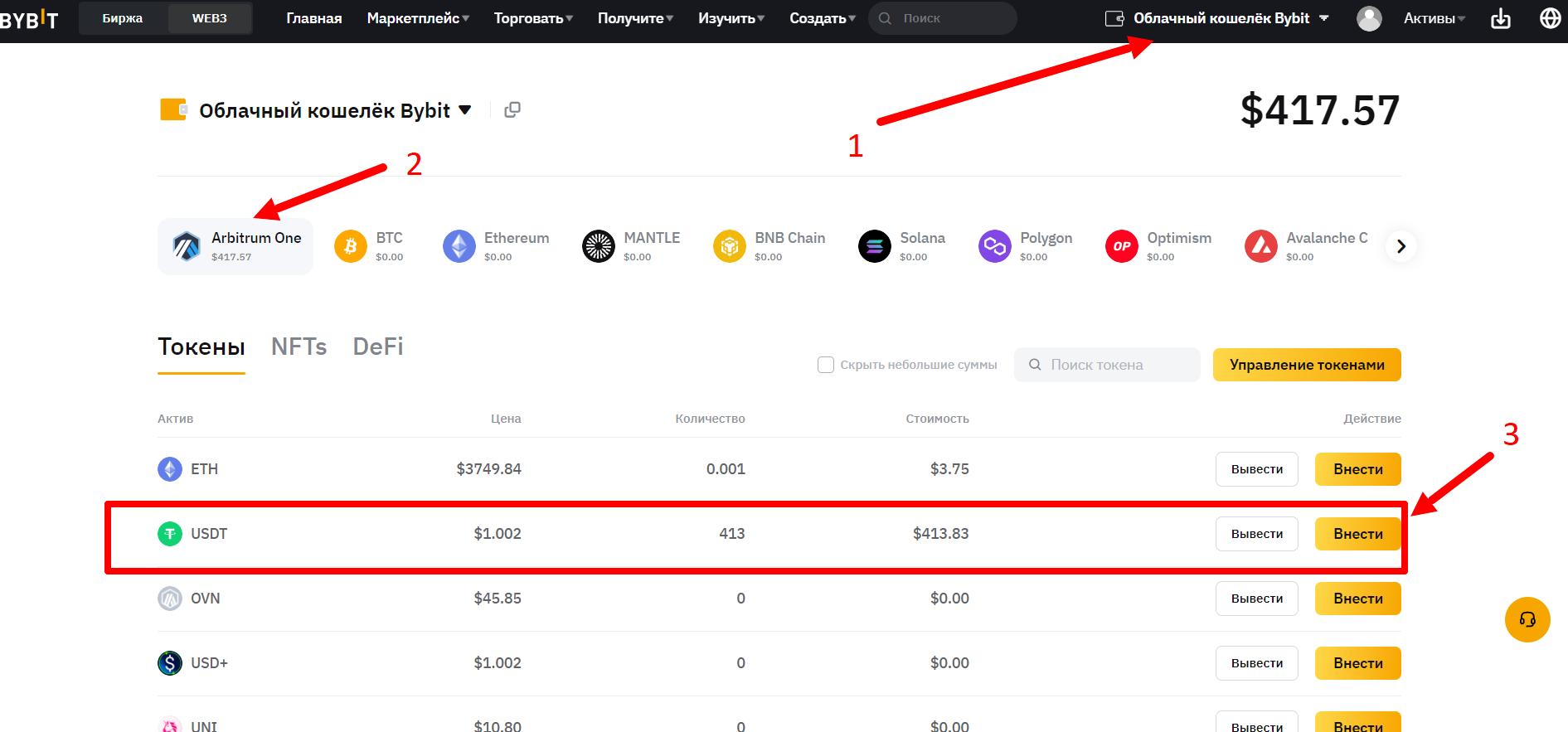Click the magnifier in token search
The width and height of the screenshot is (1568, 732).
click(1035, 365)
